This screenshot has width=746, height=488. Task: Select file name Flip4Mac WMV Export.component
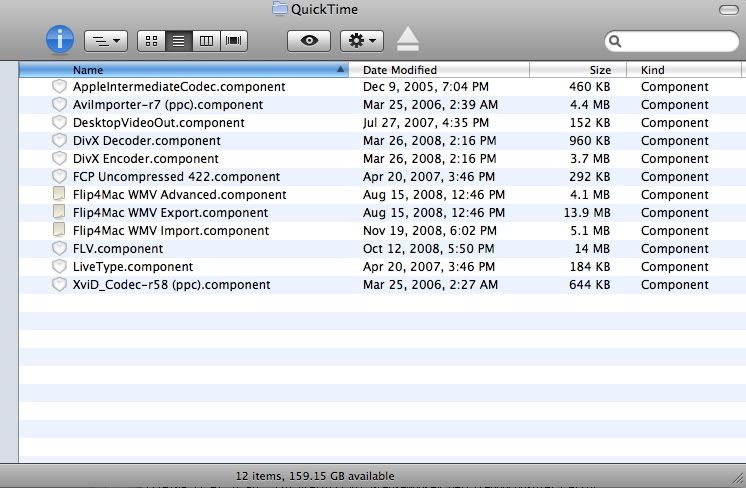[170, 213]
